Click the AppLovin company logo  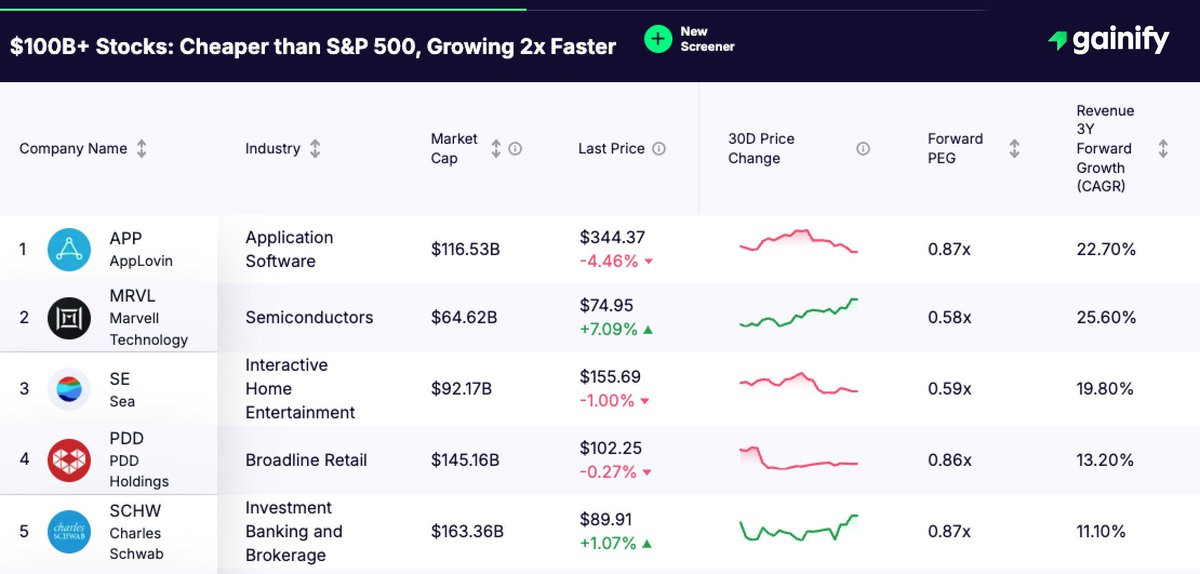pyautogui.click(x=69, y=249)
